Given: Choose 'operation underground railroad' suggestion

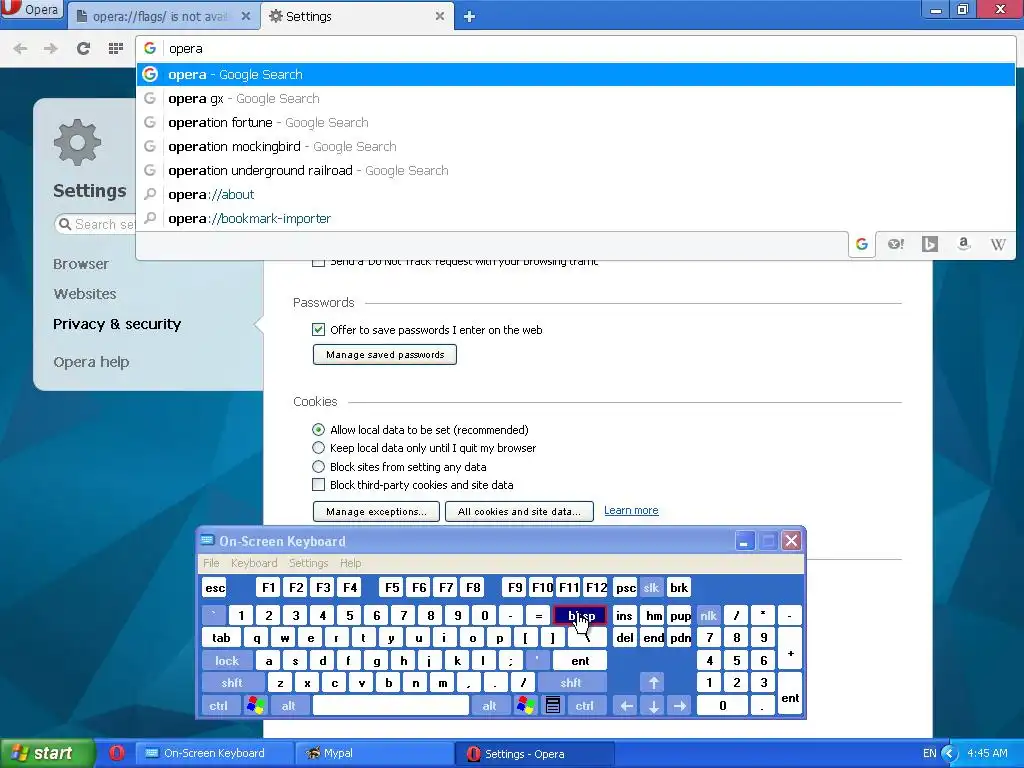Looking at the screenshot, I should click(x=575, y=170).
